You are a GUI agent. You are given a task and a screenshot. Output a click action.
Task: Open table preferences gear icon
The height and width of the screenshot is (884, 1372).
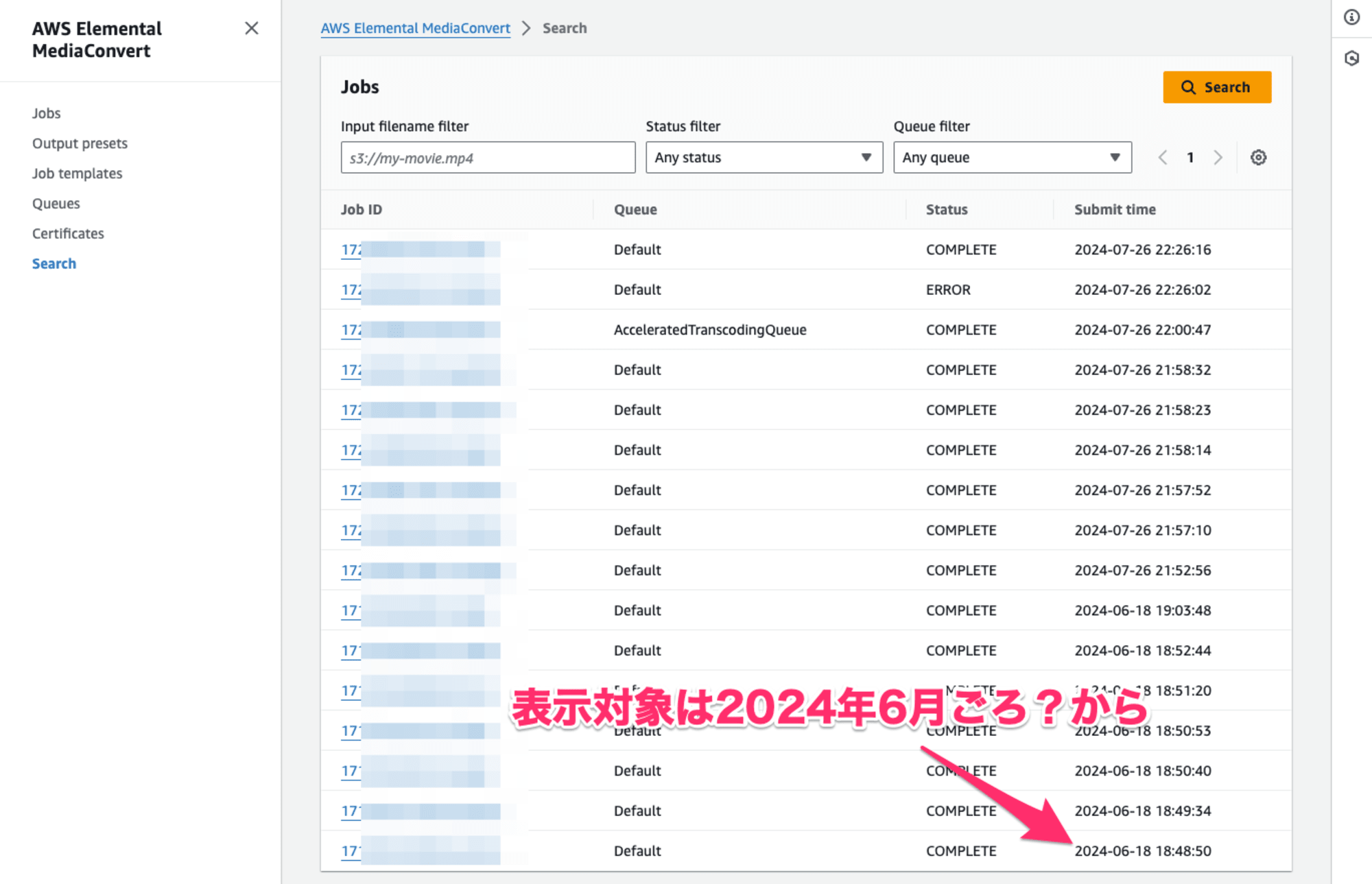[x=1258, y=157]
